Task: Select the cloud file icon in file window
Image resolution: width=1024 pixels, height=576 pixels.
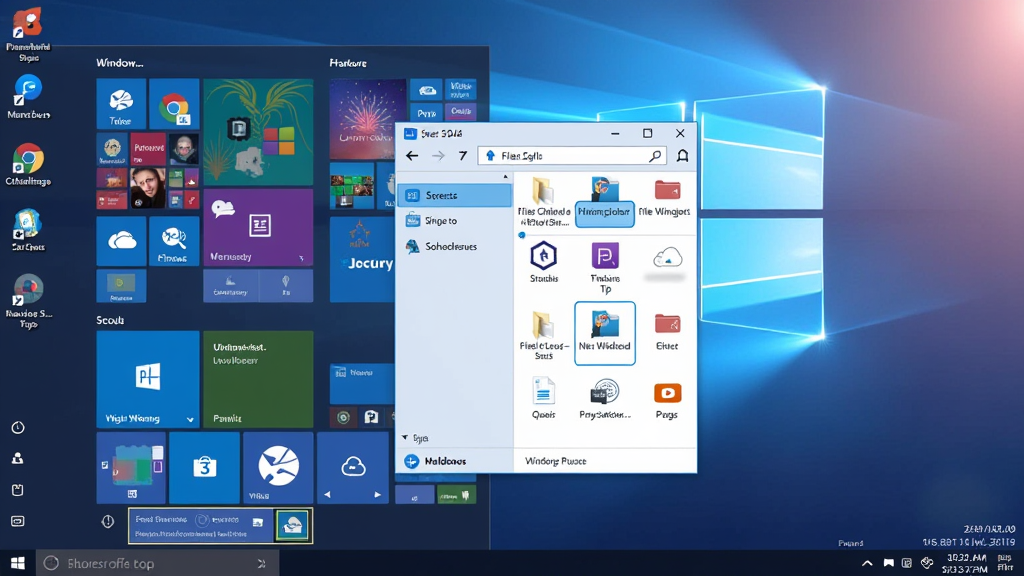Action: 667,259
